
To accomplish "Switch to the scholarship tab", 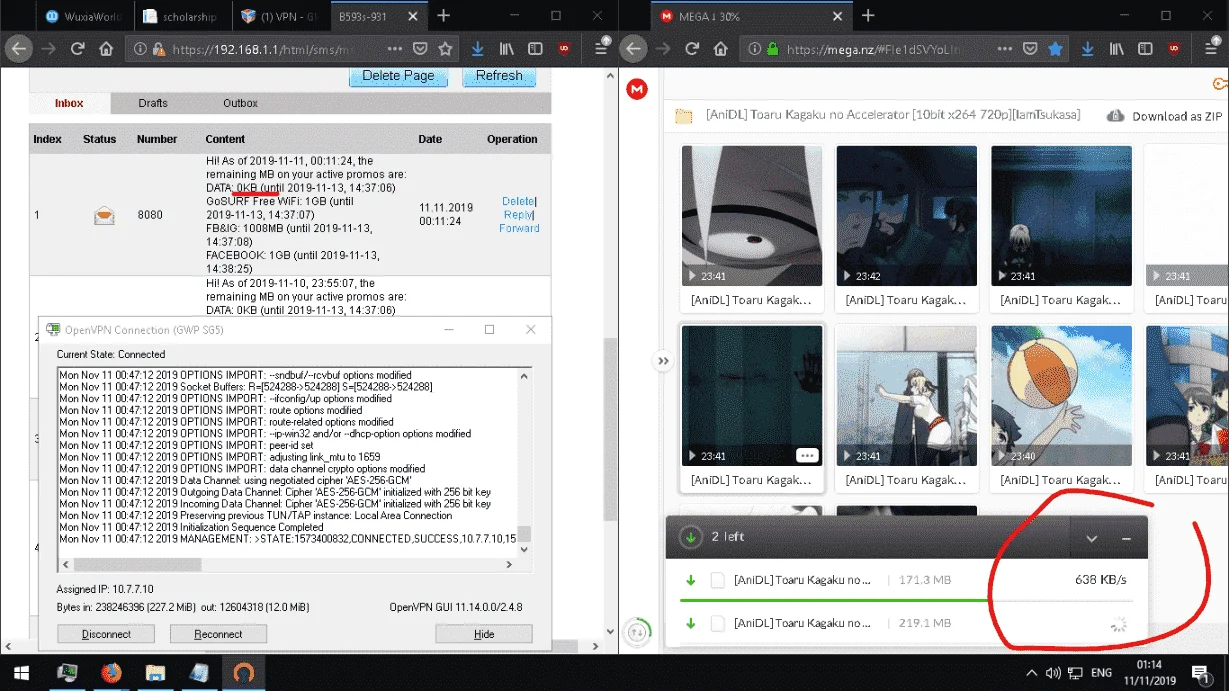I will click(x=182, y=16).
